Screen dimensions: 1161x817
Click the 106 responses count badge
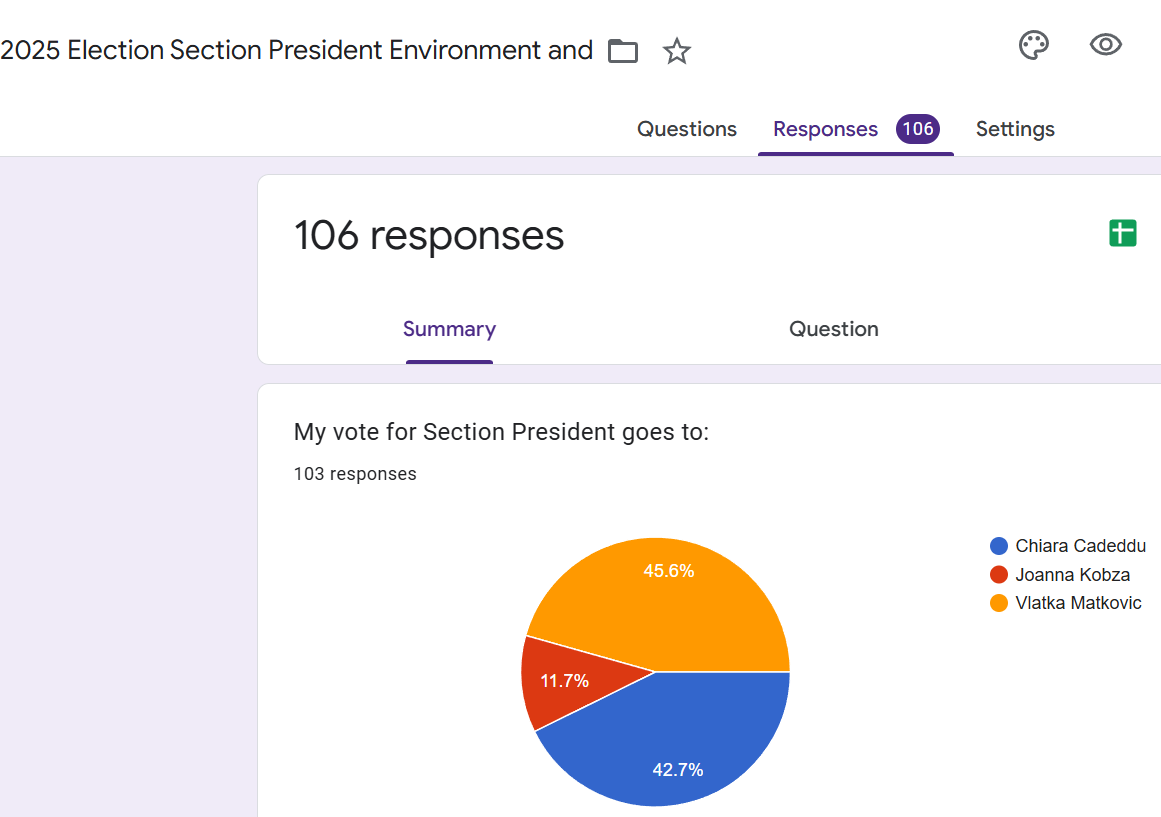pos(917,129)
